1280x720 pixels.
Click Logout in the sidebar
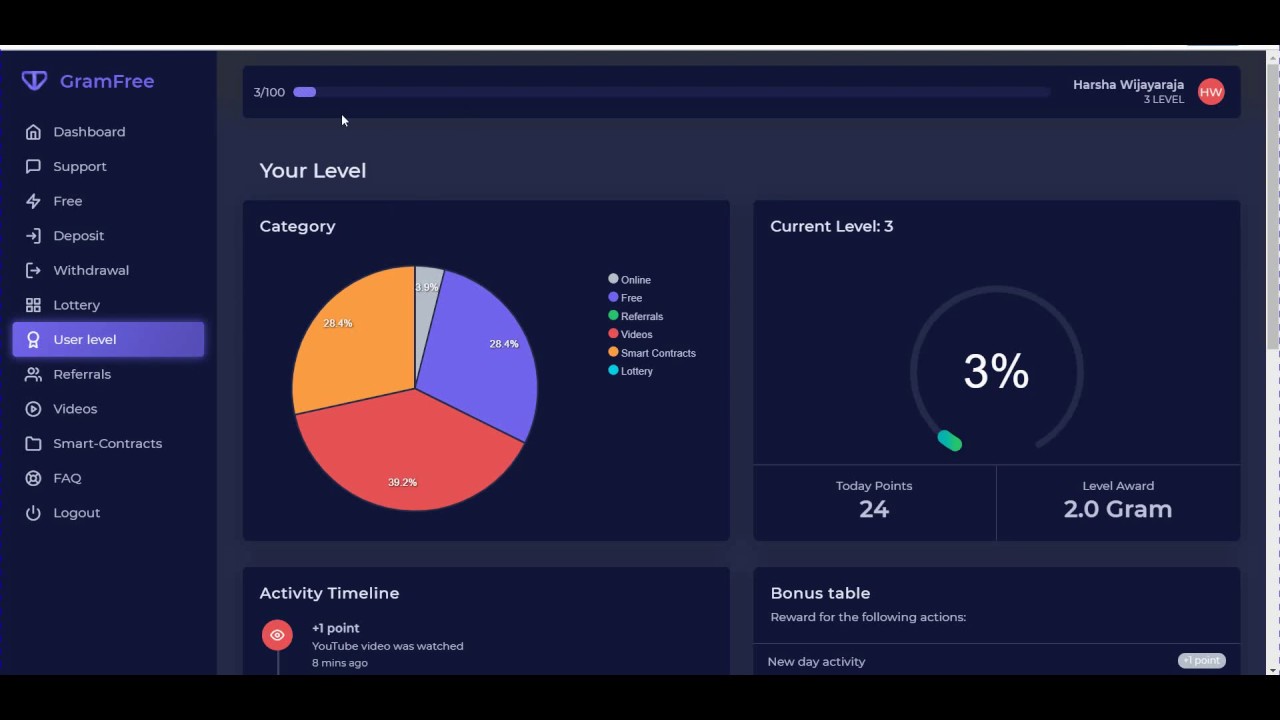108,513
